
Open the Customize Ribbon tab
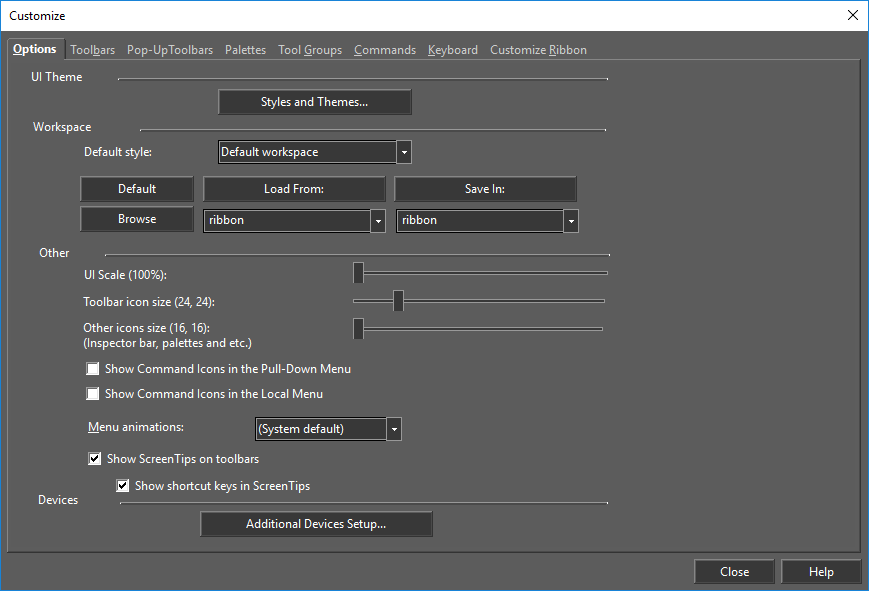538,50
